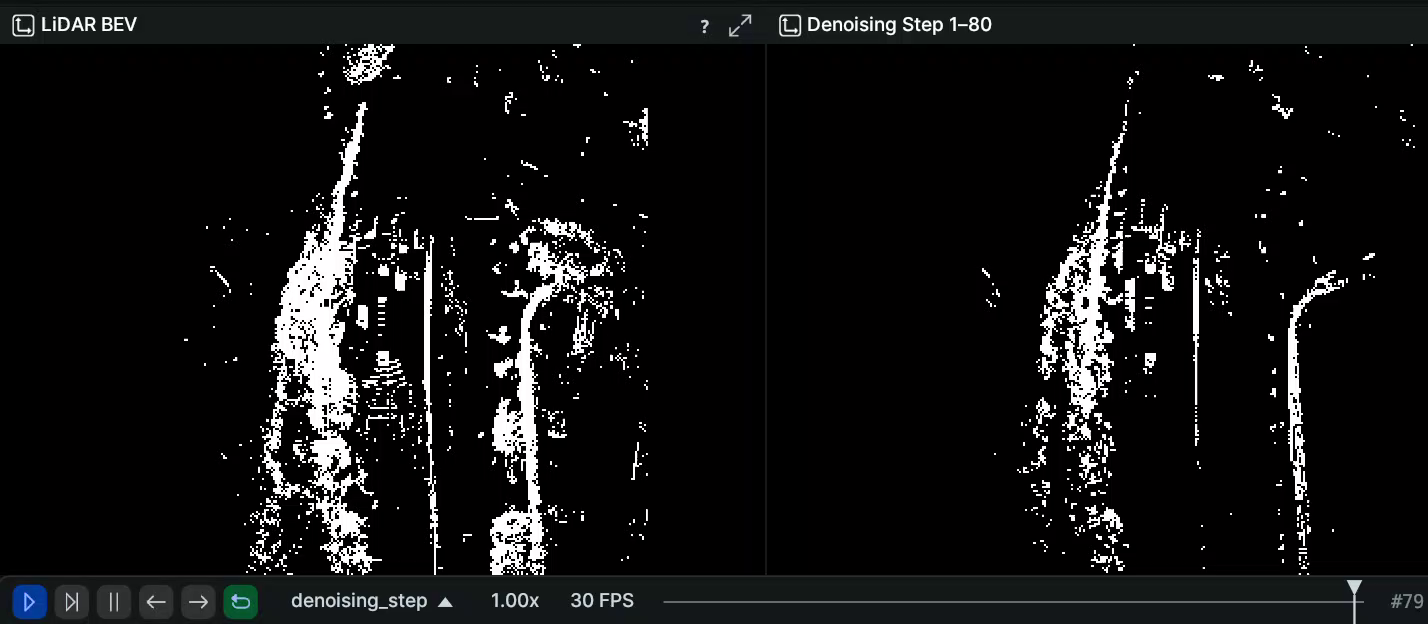Maximize the LiDAR BEV view

pos(740,26)
